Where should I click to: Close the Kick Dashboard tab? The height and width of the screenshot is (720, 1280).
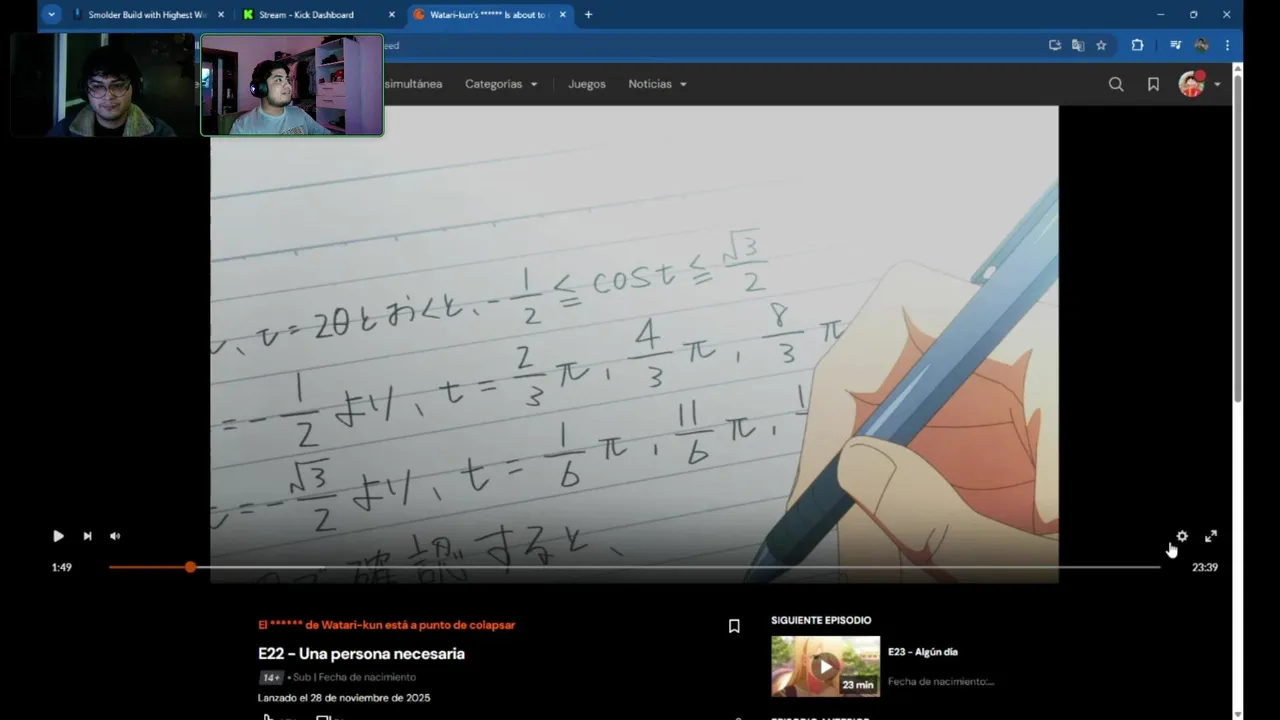tap(392, 15)
